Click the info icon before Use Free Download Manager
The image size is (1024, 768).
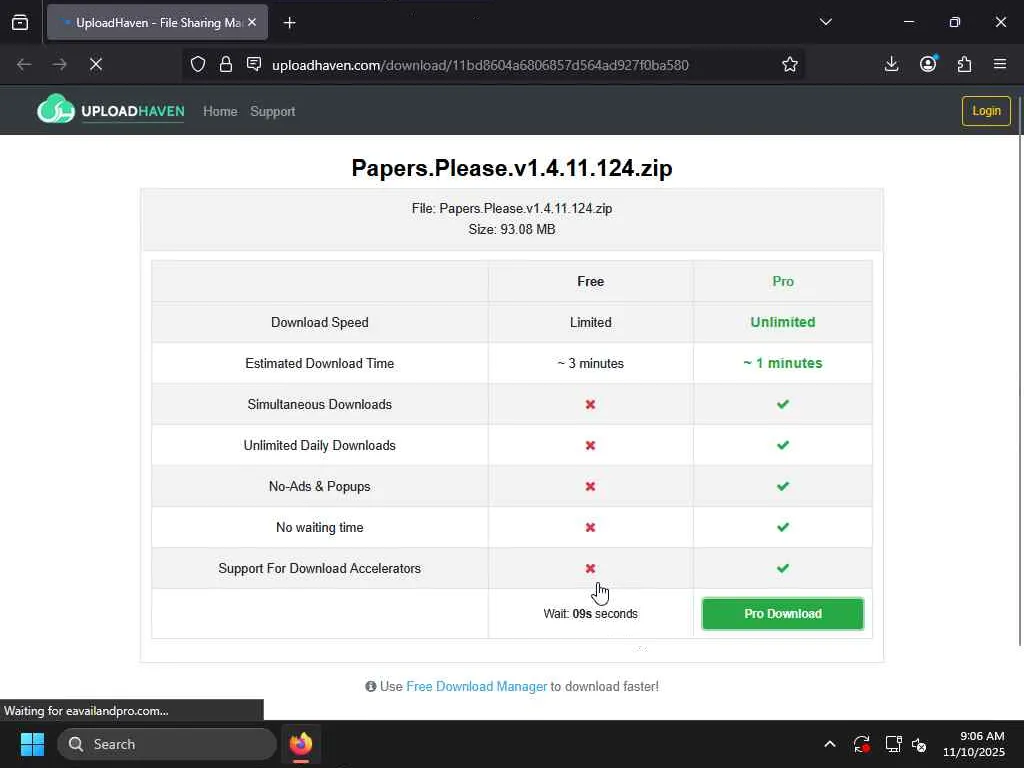point(371,686)
